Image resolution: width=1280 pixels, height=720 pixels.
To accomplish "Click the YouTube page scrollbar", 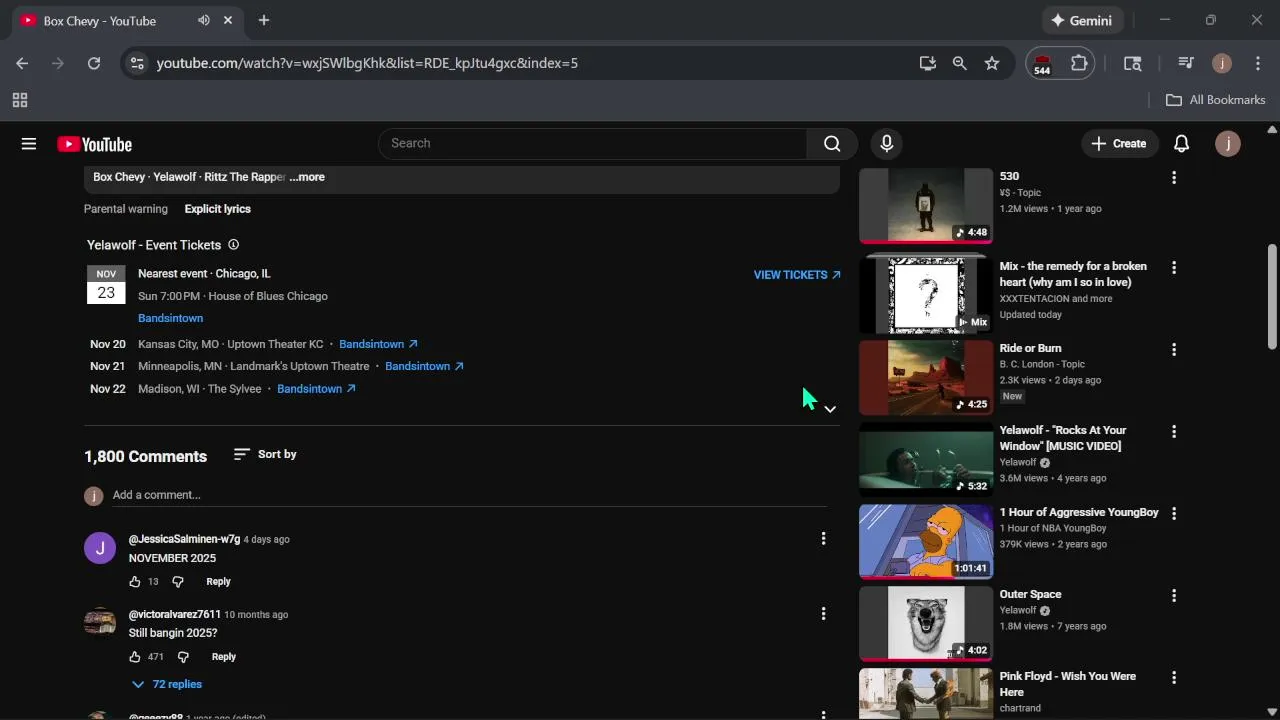I will click(x=1272, y=296).
